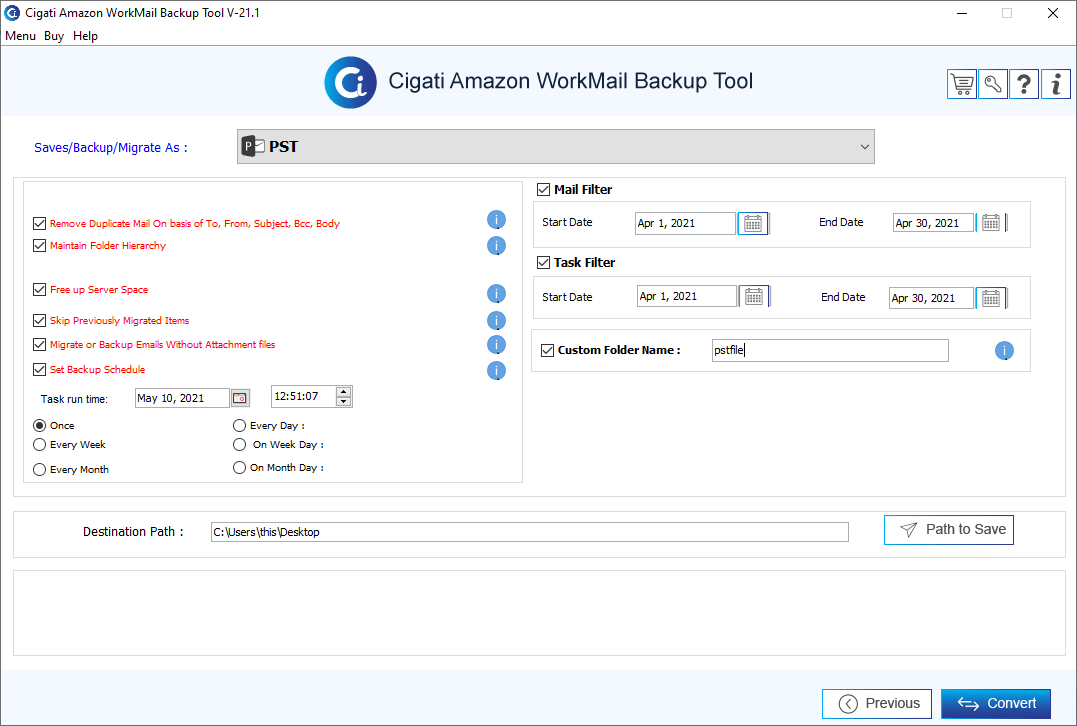
Task: Show info for Remove Duplicate Mail option
Action: coord(496,220)
